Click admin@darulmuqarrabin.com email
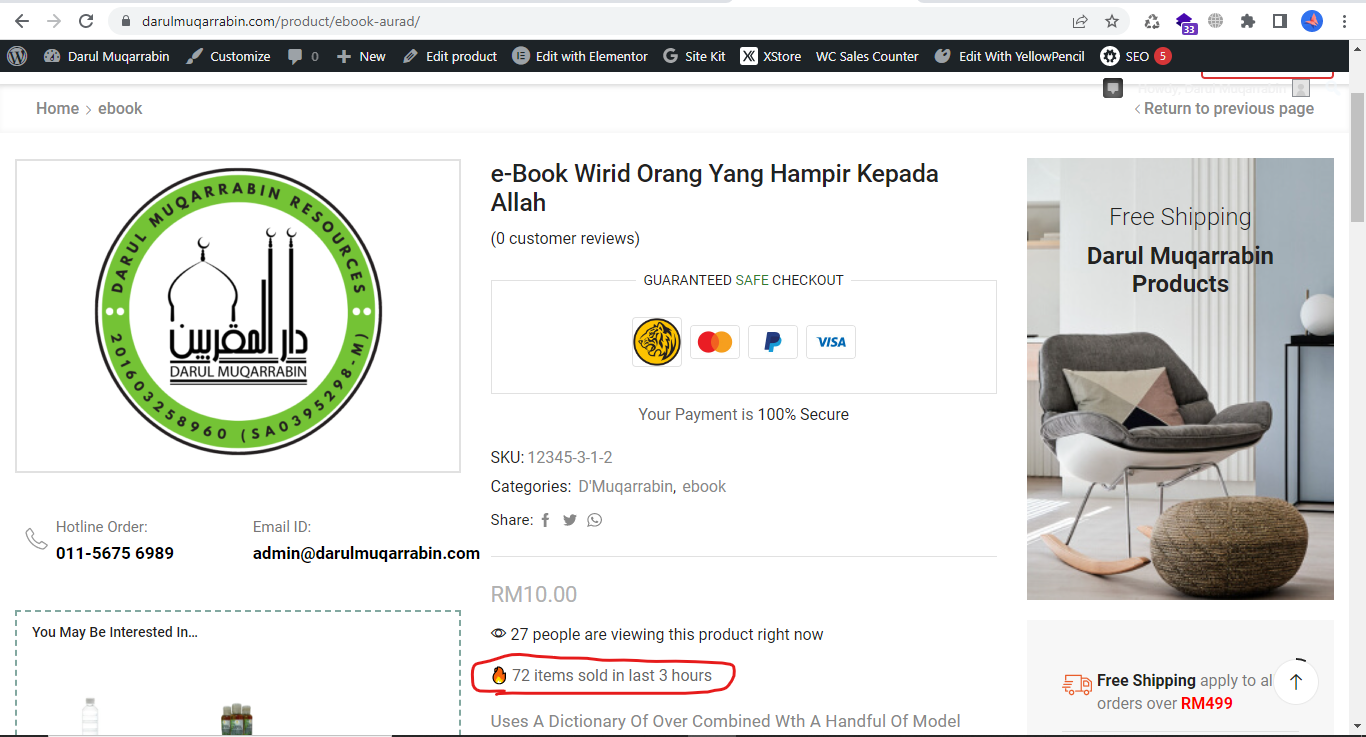 click(366, 553)
